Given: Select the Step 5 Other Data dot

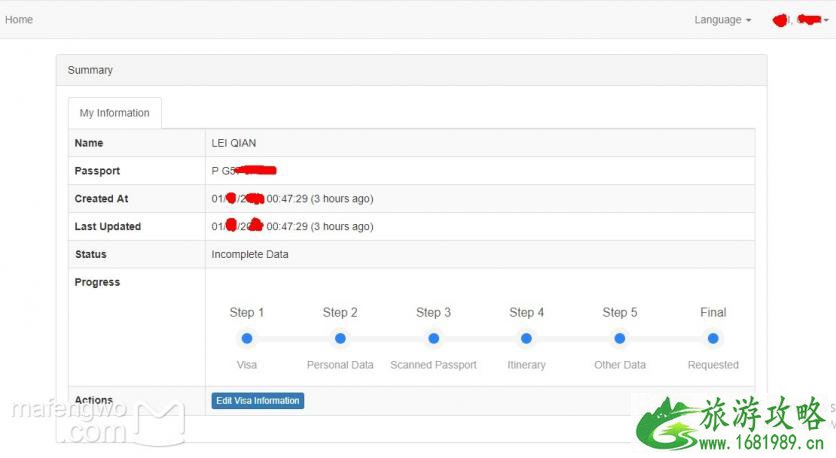Looking at the screenshot, I should tap(620, 339).
